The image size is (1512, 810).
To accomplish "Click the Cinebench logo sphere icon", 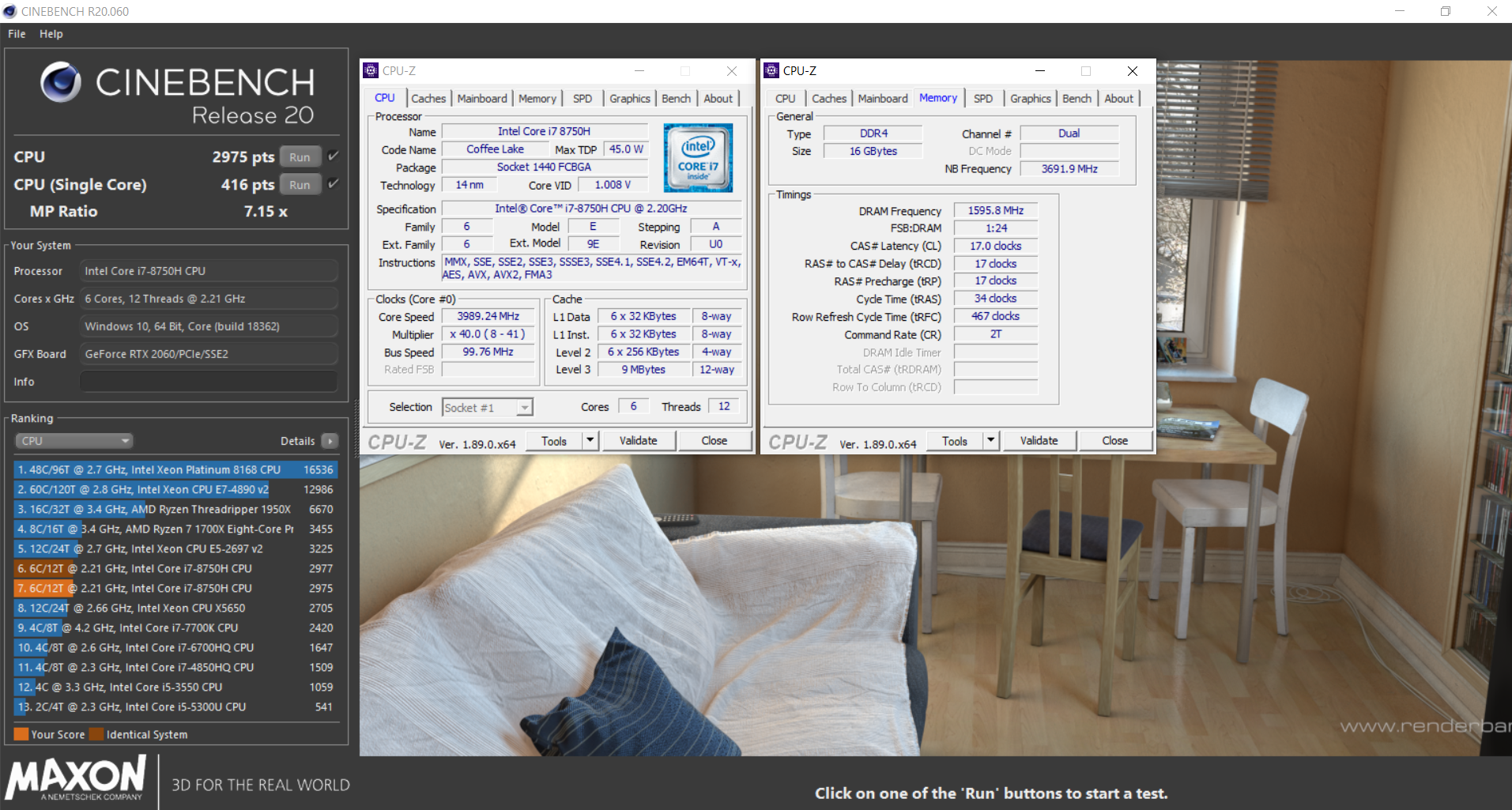I will coord(61,82).
